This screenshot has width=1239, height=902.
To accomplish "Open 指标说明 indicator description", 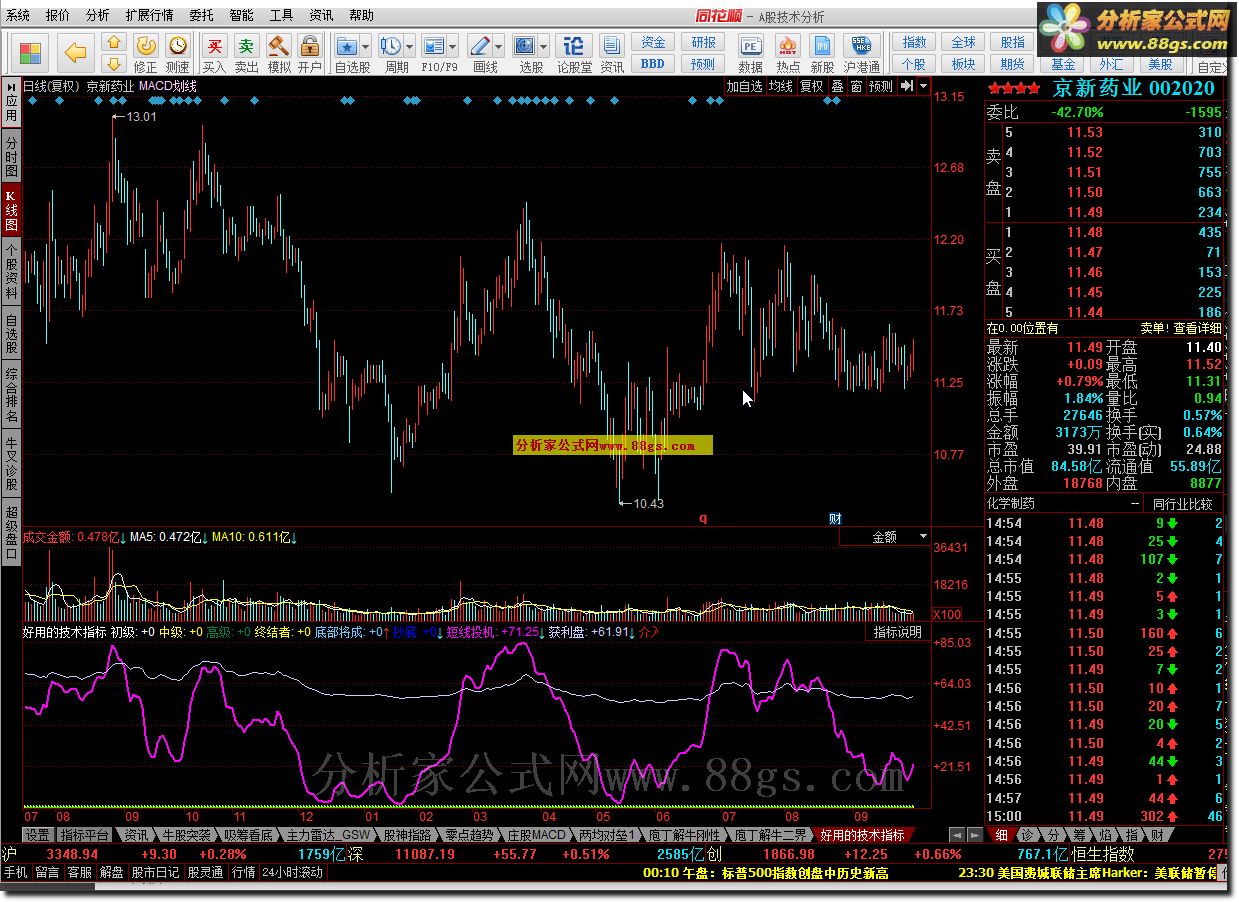I will 897,632.
